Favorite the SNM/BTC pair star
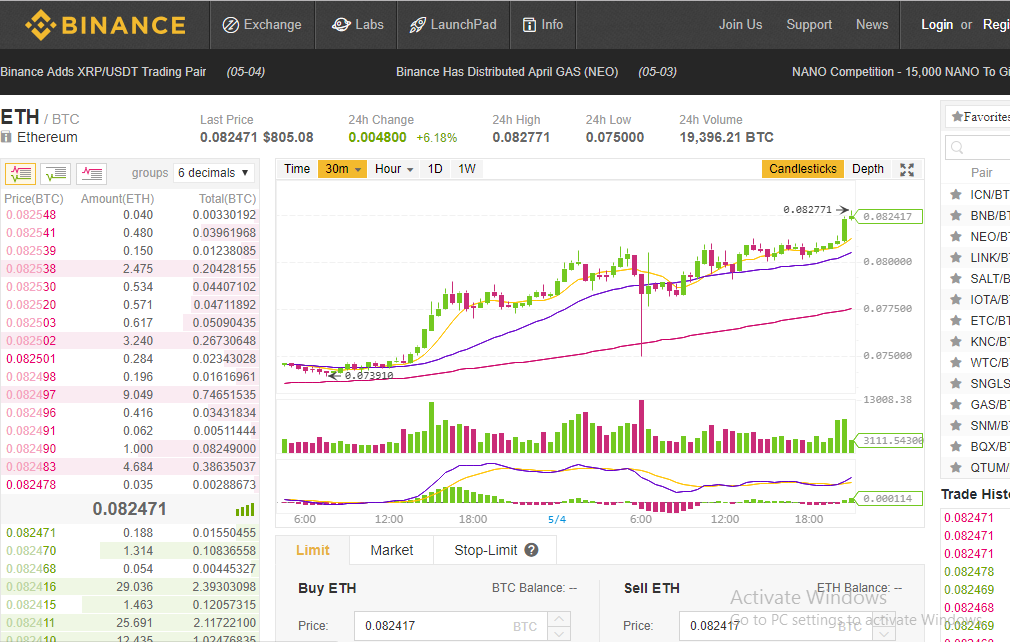The width and height of the screenshot is (1010, 642). [956, 426]
